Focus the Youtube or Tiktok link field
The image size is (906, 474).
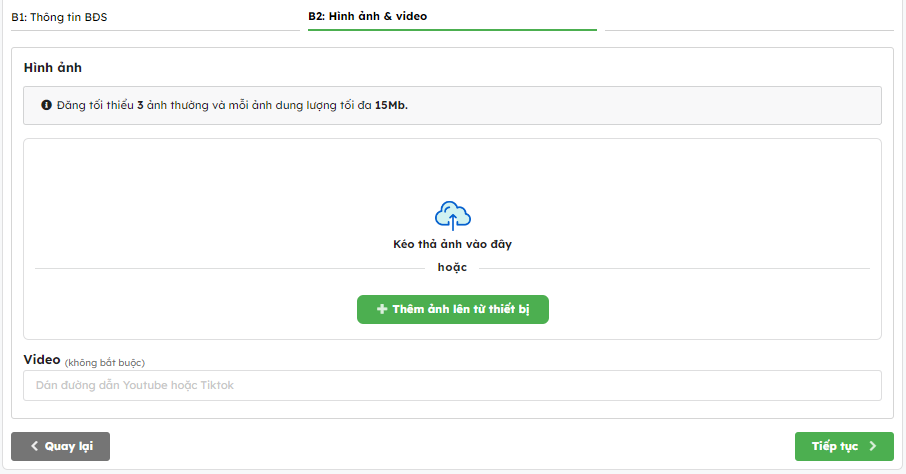coord(452,385)
